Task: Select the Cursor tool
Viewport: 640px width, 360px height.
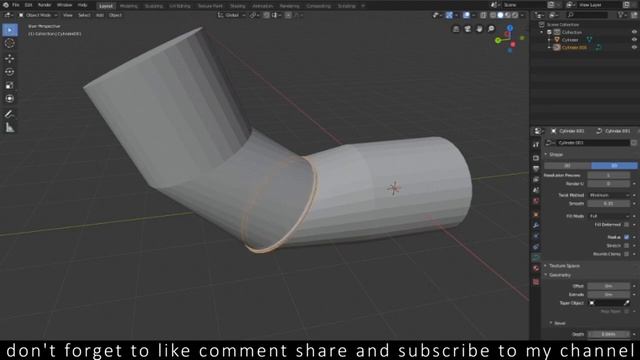Action: coord(10,44)
